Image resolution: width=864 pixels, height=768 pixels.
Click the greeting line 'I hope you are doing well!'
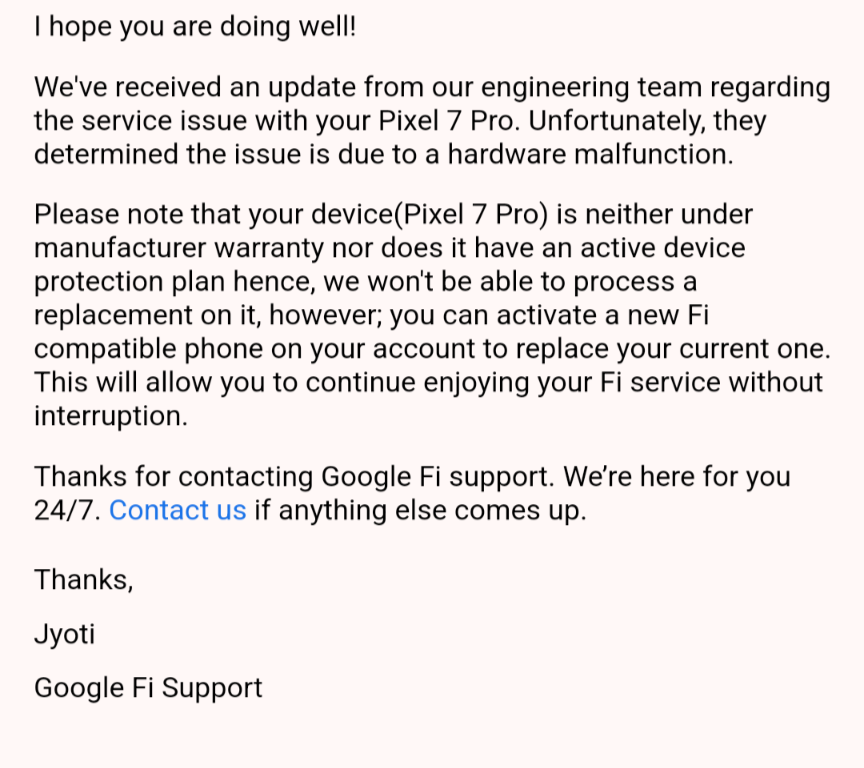[x=195, y=26]
